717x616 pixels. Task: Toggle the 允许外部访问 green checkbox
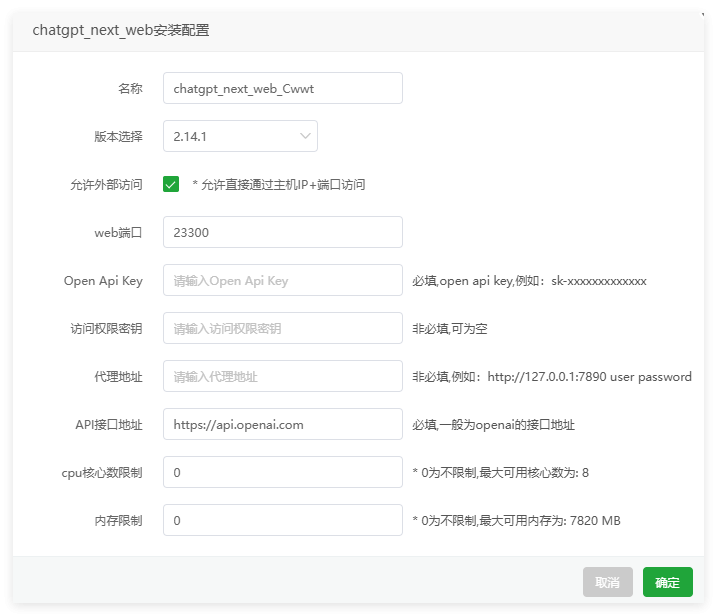171,184
